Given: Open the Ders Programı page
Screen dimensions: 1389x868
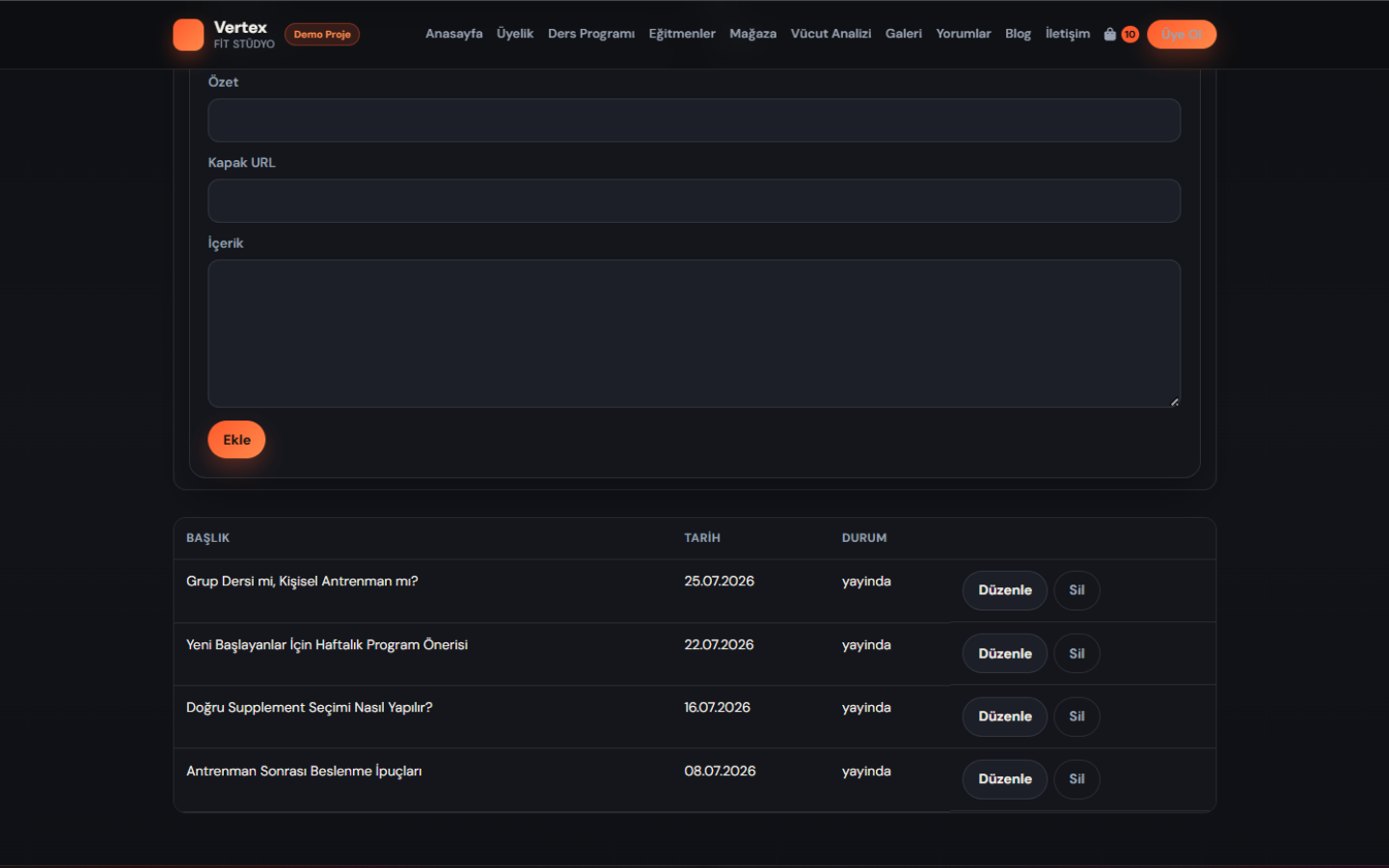Looking at the screenshot, I should [591, 34].
